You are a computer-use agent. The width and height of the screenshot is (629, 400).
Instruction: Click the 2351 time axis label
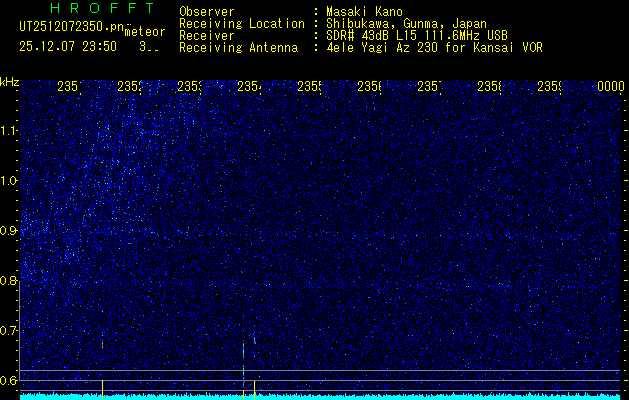pyautogui.click(x=69, y=86)
